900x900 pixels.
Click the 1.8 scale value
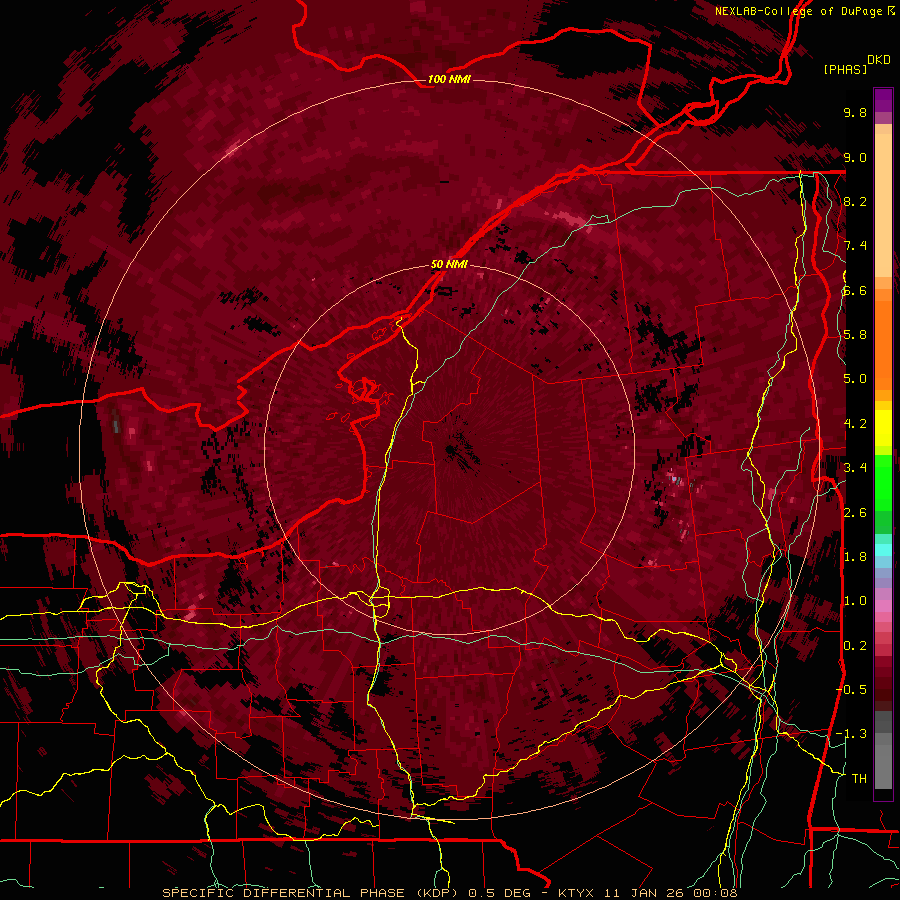pyautogui.click(x=855, y=557)
